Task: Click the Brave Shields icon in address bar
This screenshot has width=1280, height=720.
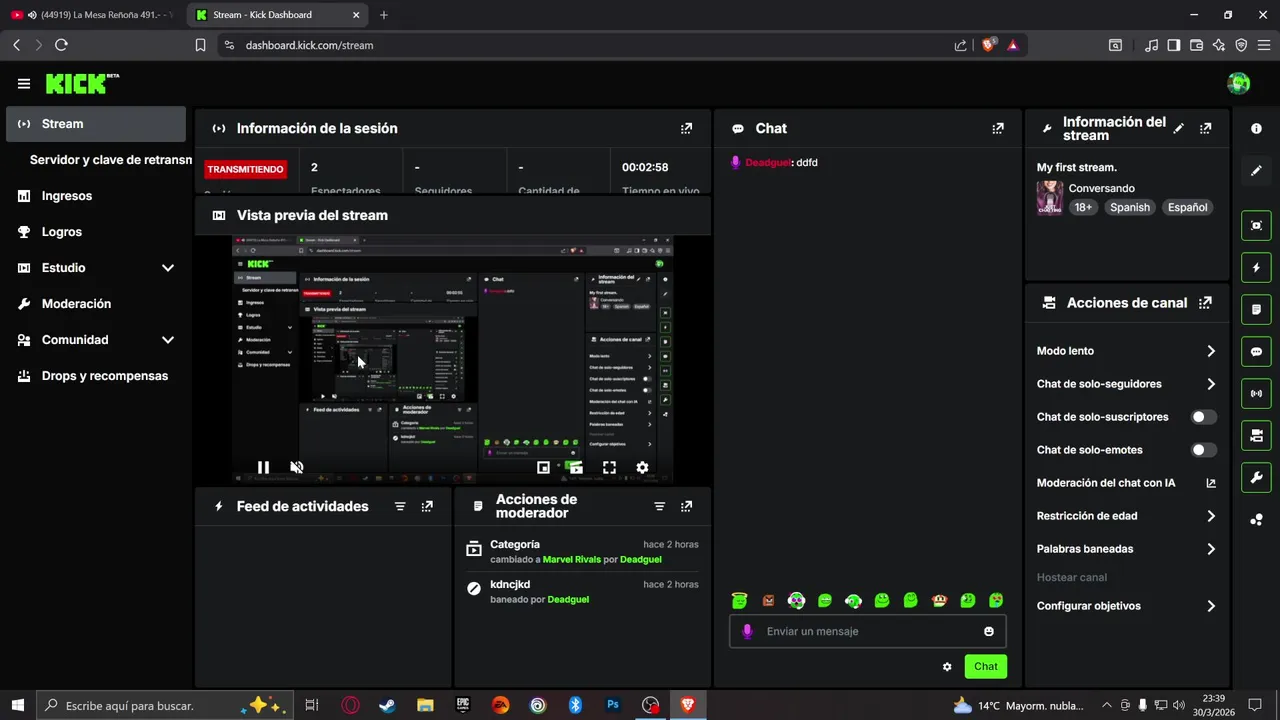Action: (x=989, y=45)
